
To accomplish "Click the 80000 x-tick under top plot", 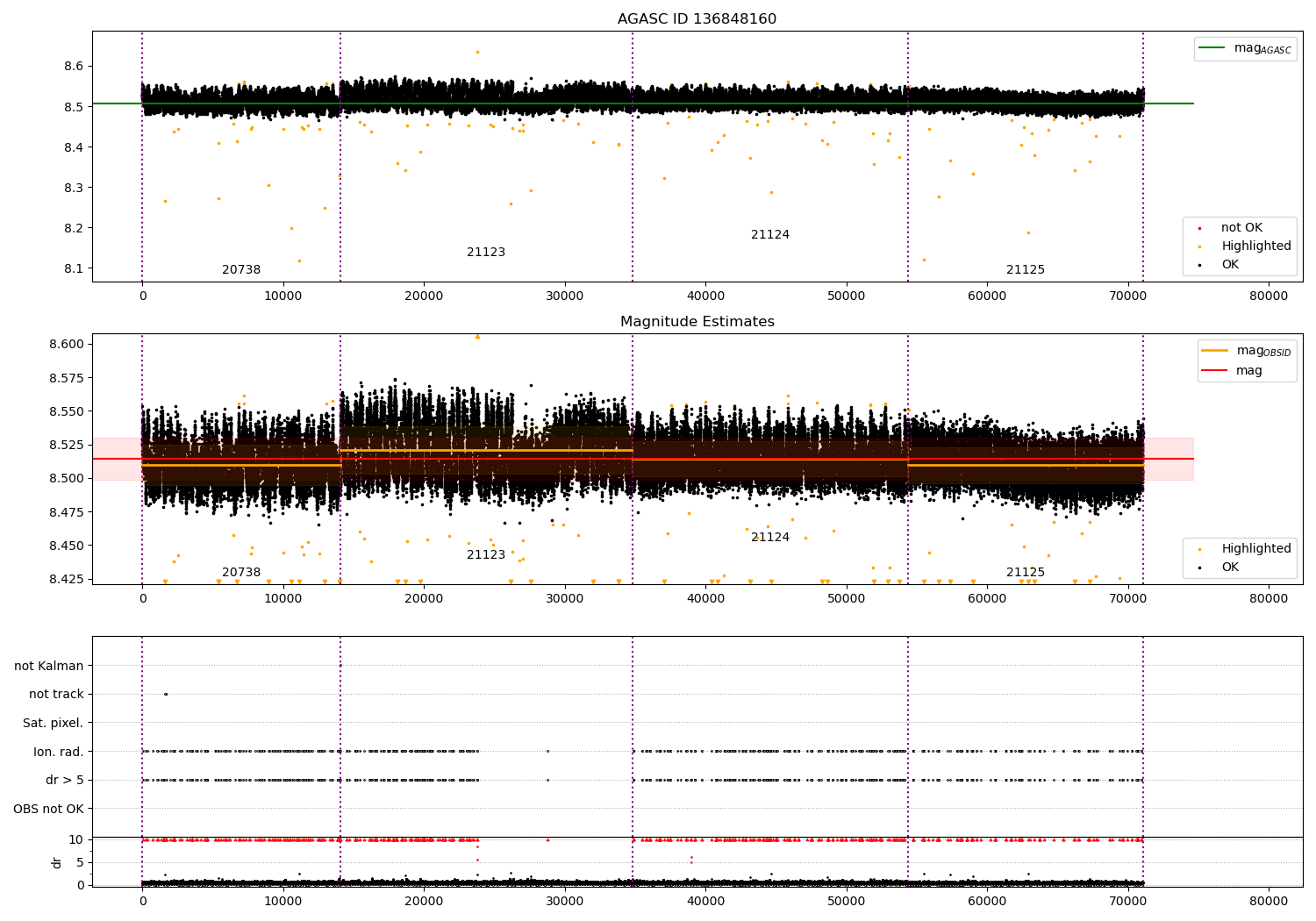I will pos(1269,296).
